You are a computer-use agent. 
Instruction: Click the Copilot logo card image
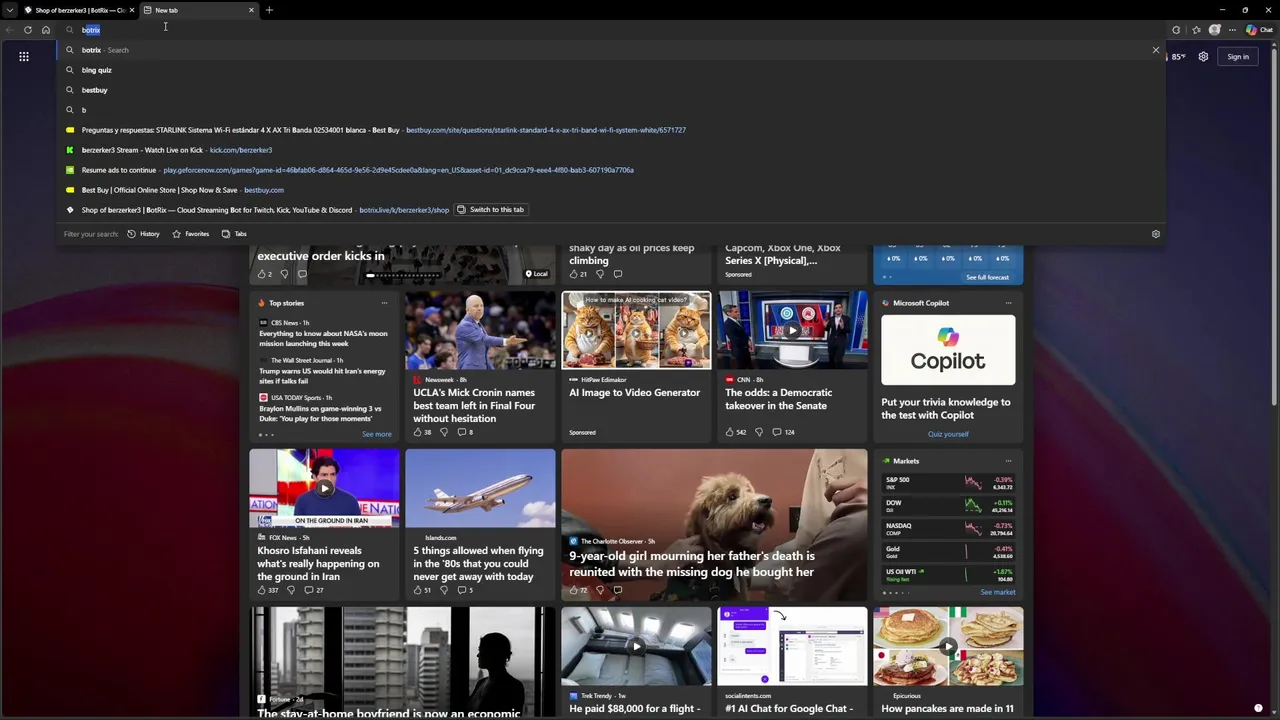click(x=948, y=350)
